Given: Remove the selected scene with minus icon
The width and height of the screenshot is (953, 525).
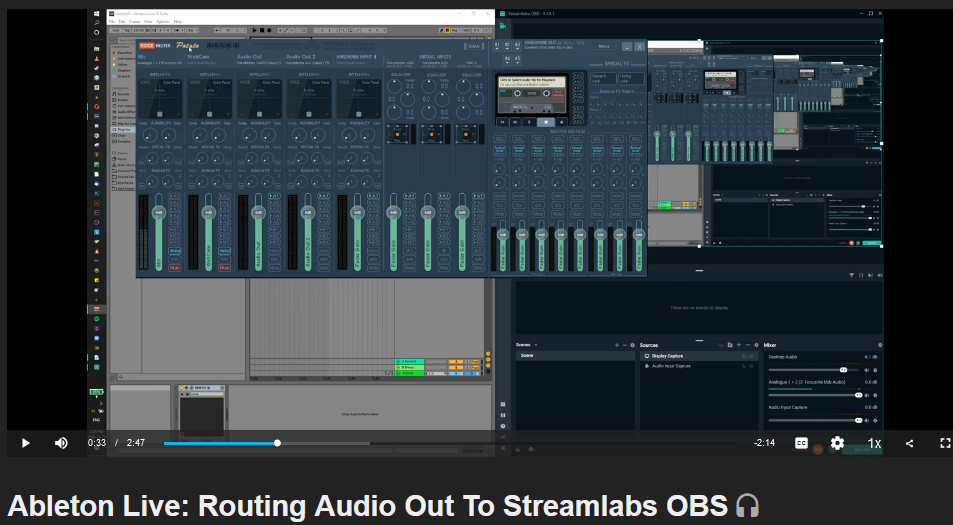Looking at the screenshot, I should 625,345.
